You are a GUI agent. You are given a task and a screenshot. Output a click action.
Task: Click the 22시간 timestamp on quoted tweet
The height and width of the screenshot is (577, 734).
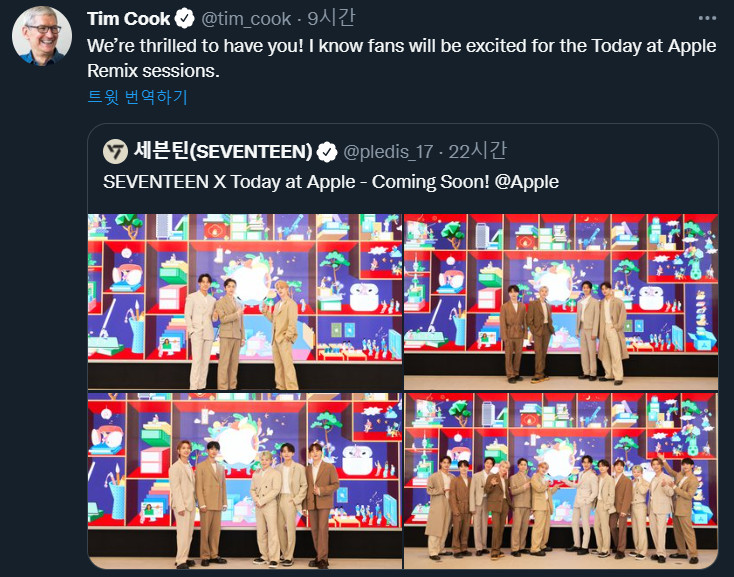coord(477,152)
